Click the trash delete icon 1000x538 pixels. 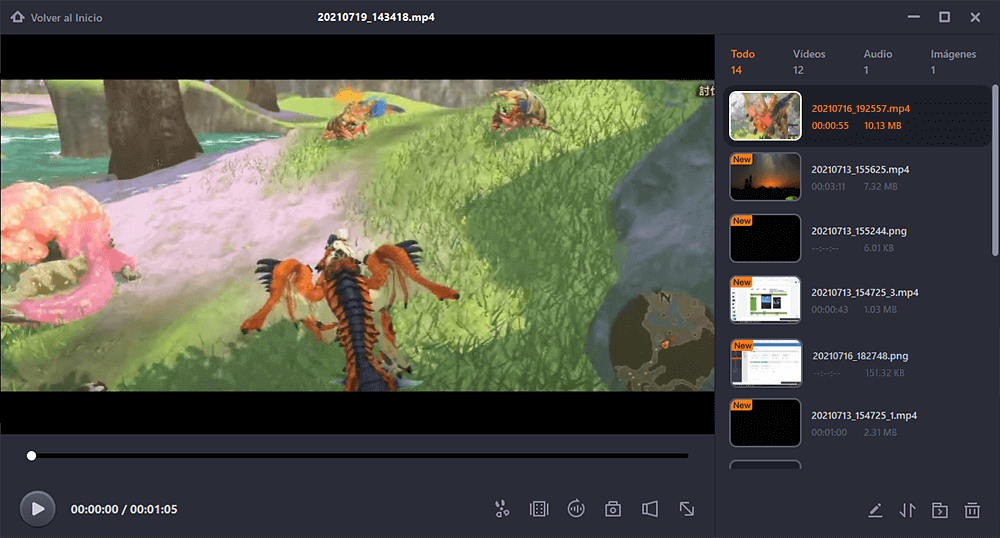[972, 510]
